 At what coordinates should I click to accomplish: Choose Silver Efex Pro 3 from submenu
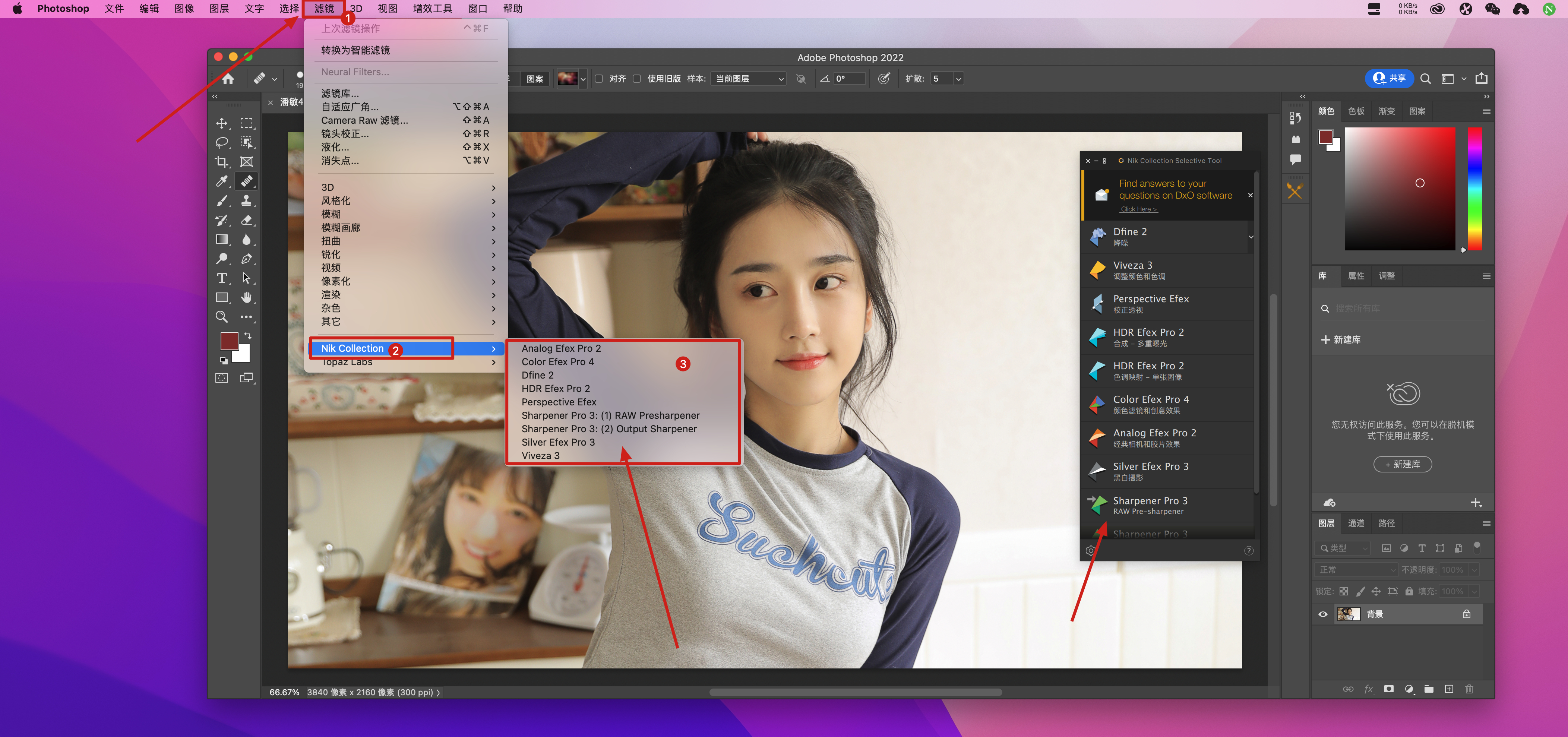point(557,442)
